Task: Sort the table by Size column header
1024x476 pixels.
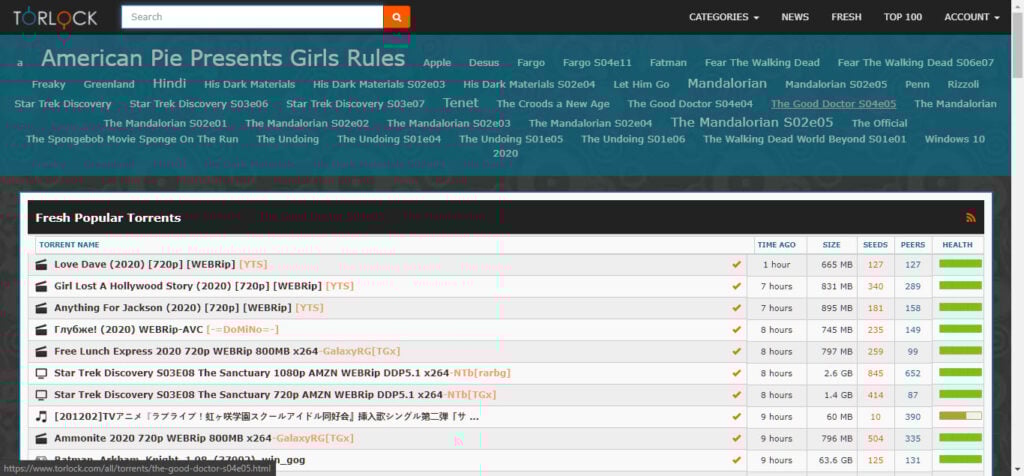Action: (x=831, y=245)
